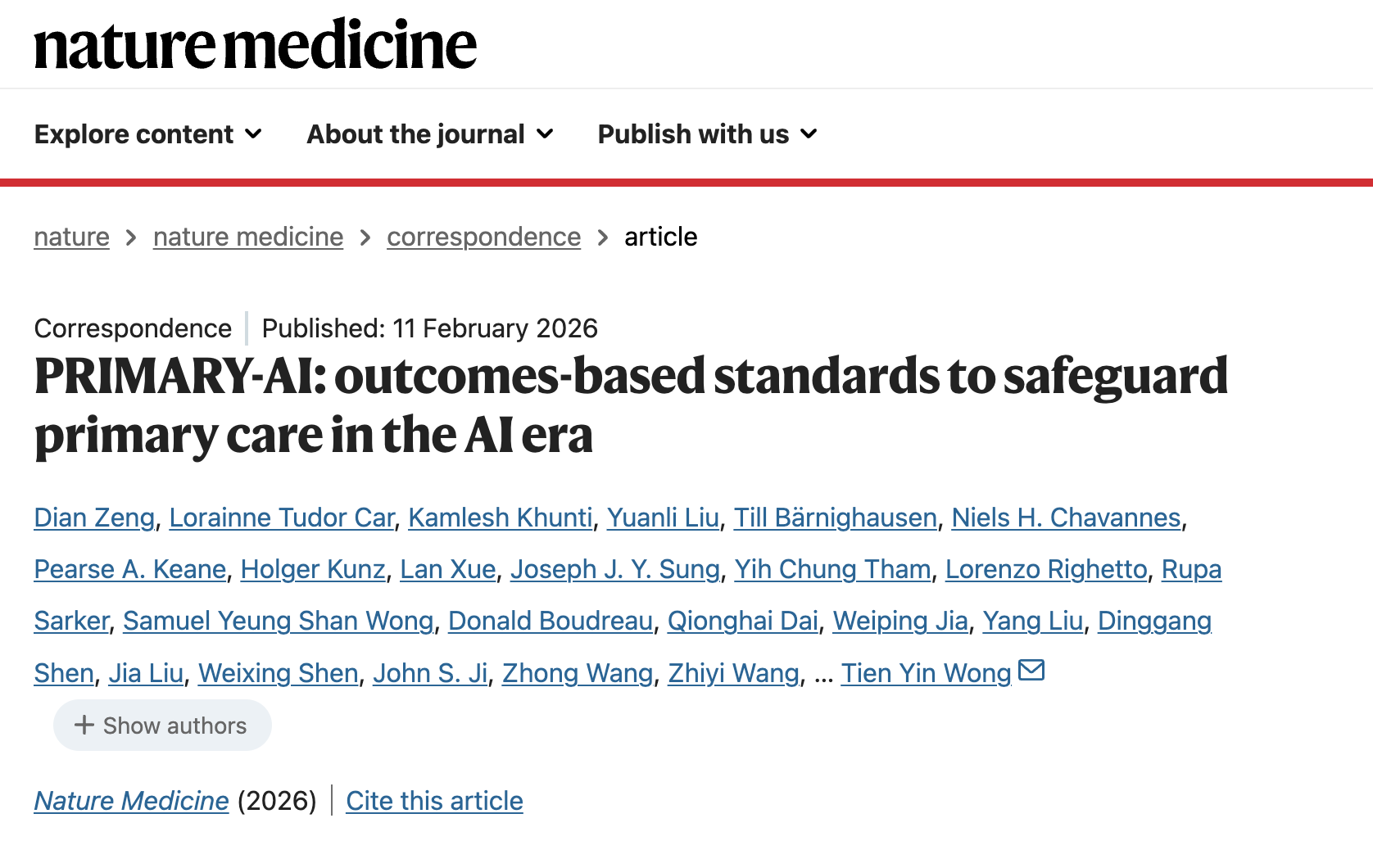Select author Joseph J. Y. Sung
Screen dimensions: 1373x868
click(614, 569)
